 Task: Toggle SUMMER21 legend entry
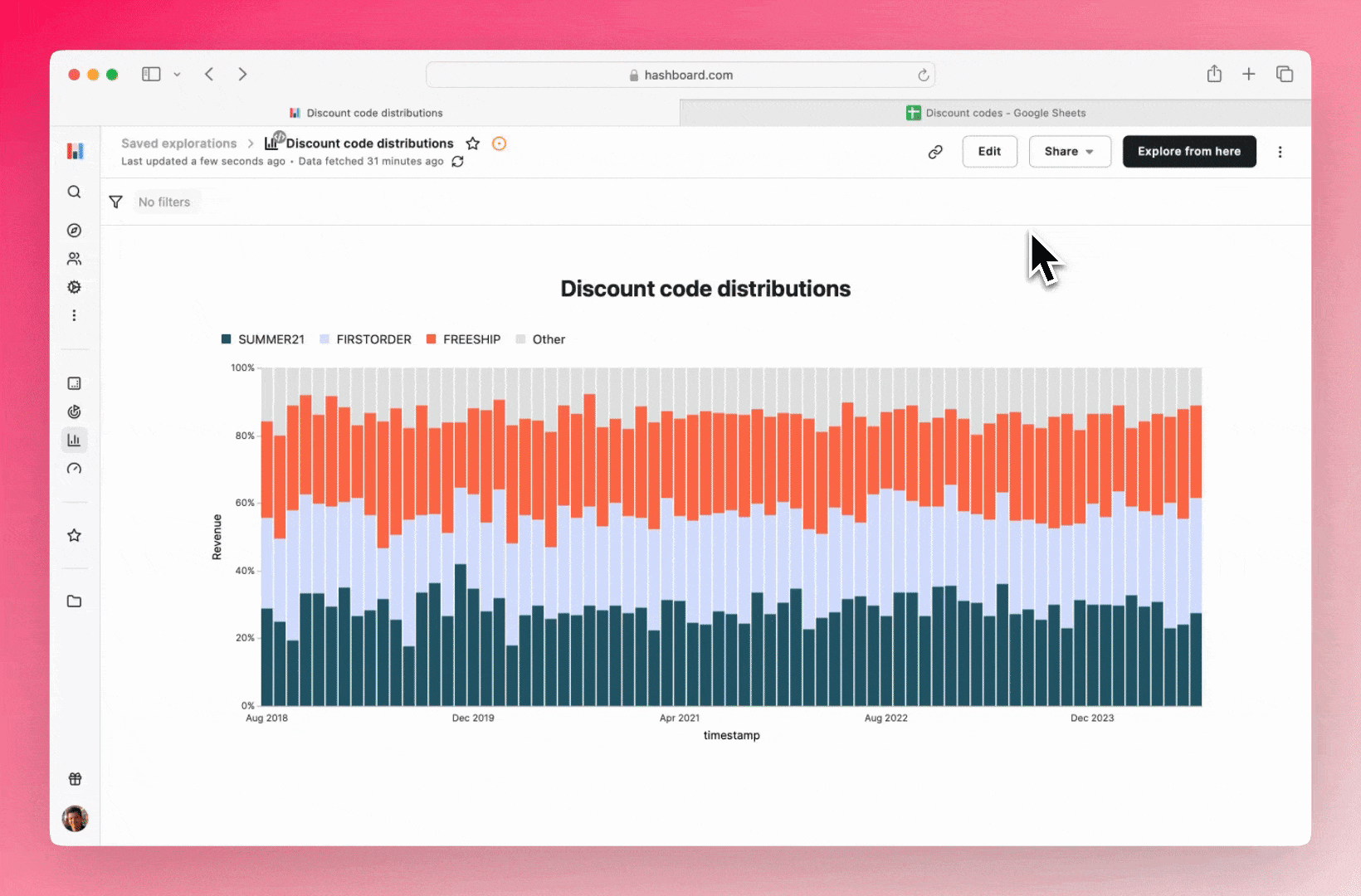pyautogui.click(x=263, y=339)
